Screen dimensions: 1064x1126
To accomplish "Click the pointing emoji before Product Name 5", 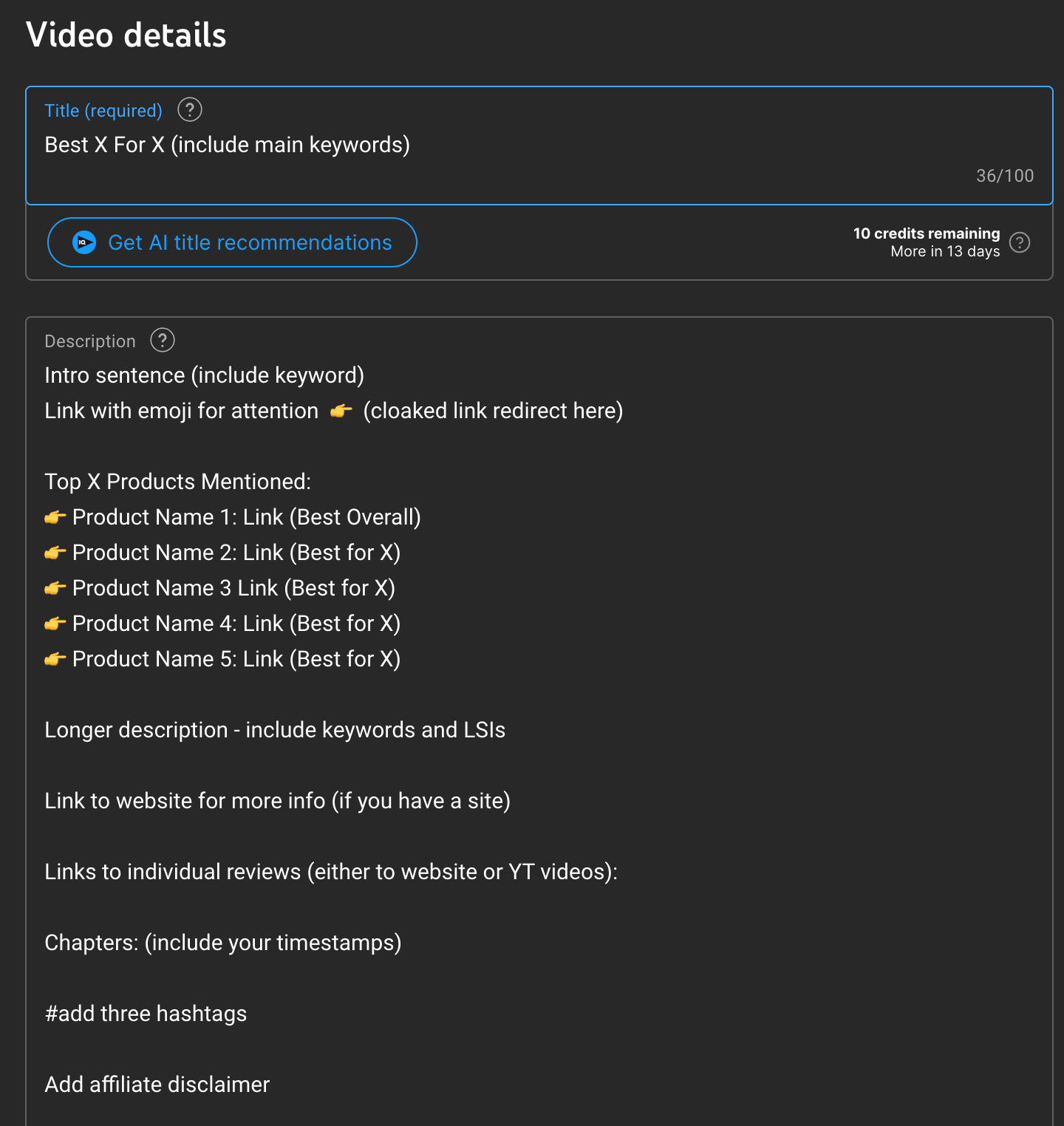I will pos(55,659).
